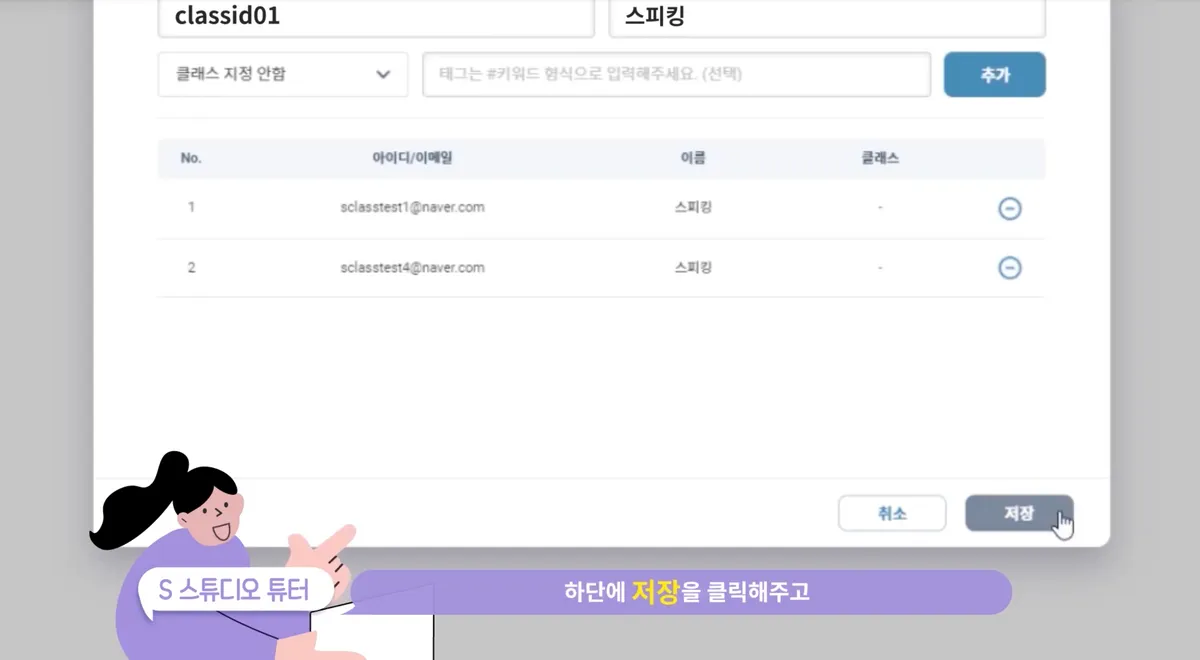Viewport: 1200px width, 660px height.
Task: Remove the sclasstest4@naver.com row with minus icon
Action: coord(1010,268)
